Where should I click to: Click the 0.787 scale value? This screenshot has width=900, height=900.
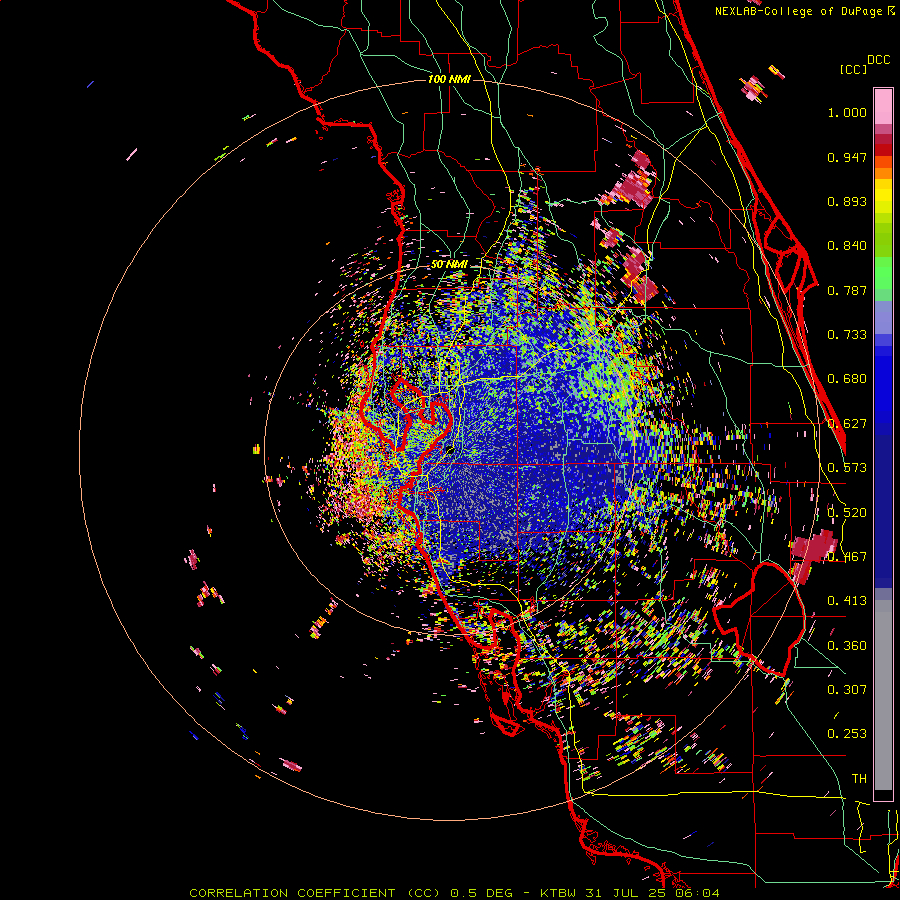[x=847, y=290]
